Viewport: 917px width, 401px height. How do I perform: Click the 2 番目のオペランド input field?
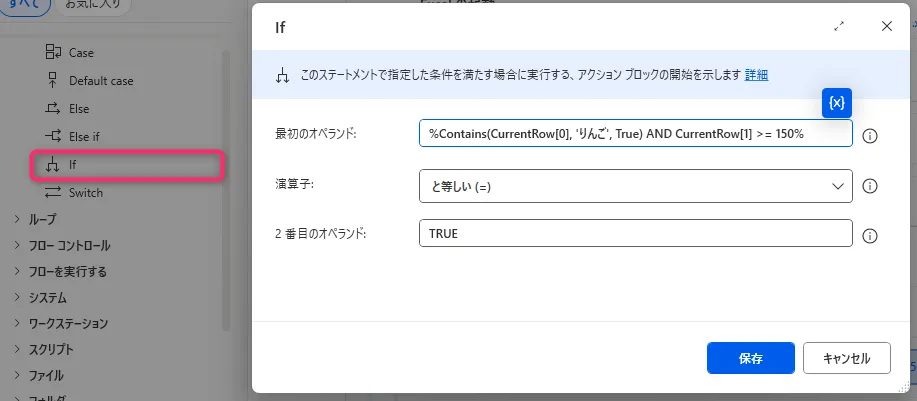tap(635, 233)
